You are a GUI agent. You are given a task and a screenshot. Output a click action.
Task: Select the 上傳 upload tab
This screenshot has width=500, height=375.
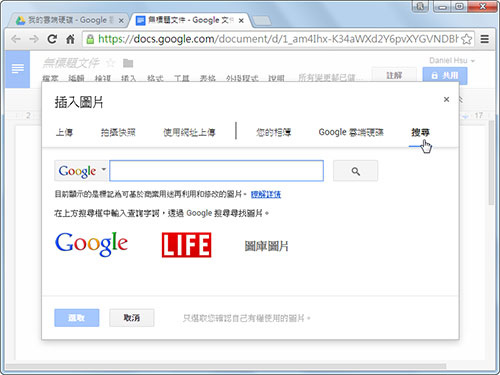(64, 133)
